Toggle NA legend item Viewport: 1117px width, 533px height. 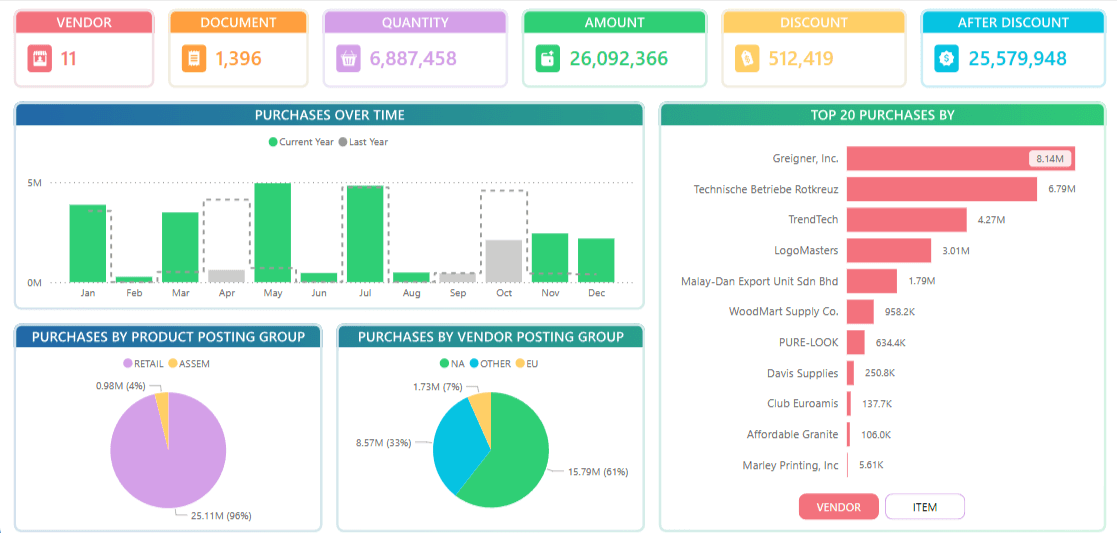point(452,363)
